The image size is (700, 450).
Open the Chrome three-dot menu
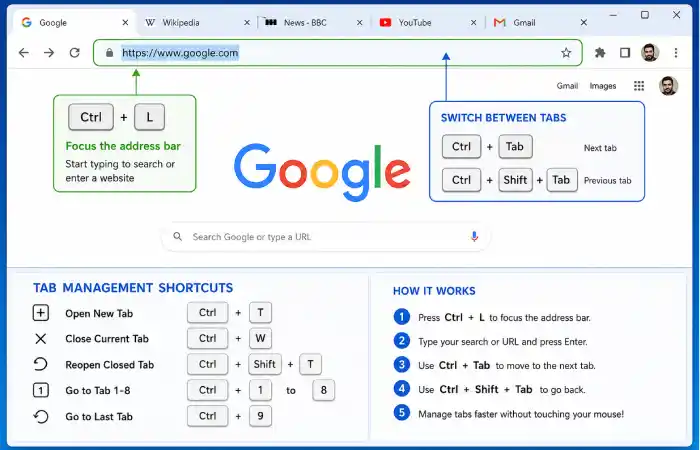click(676, 53)
